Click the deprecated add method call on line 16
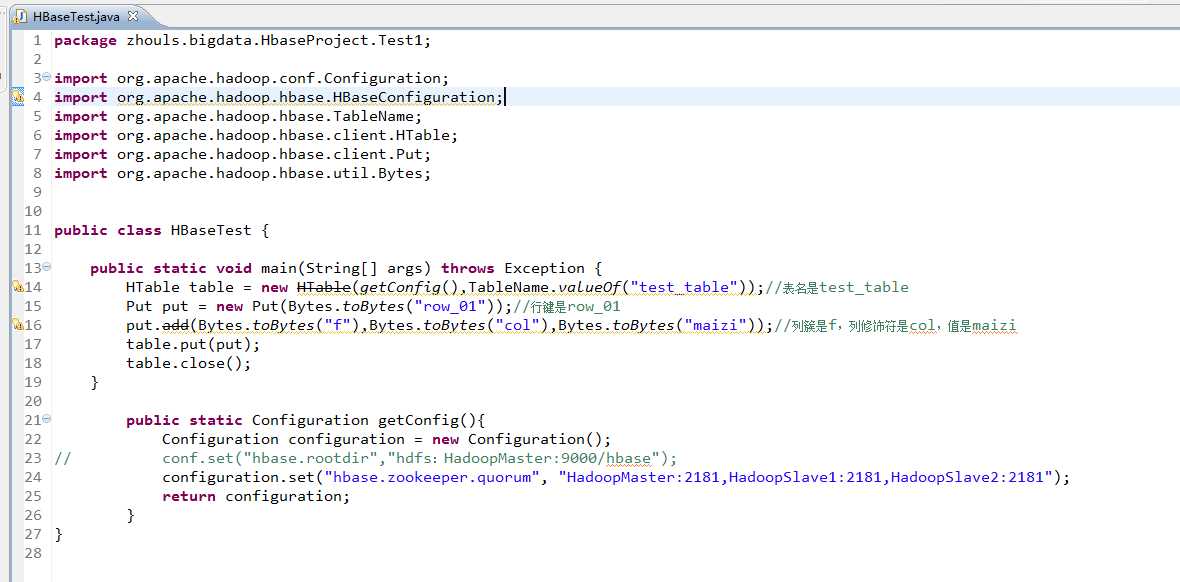This screenshot has height=582, width=1180. pos(175,325)
